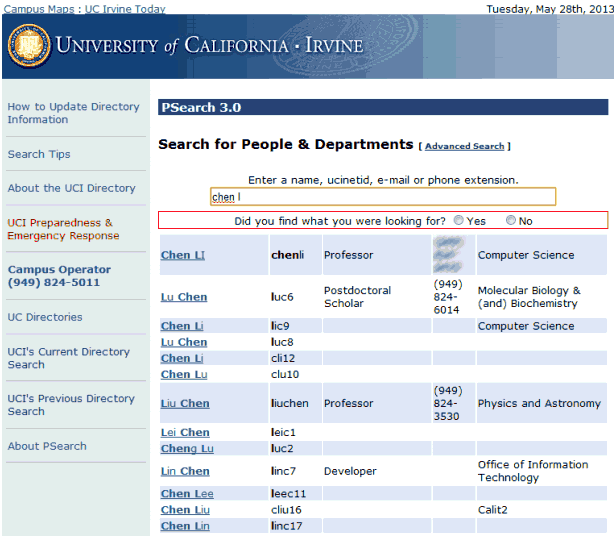Open the Chen Lu result link
The height and width of the screenshot is (536, 615).
tap(184, 374)
